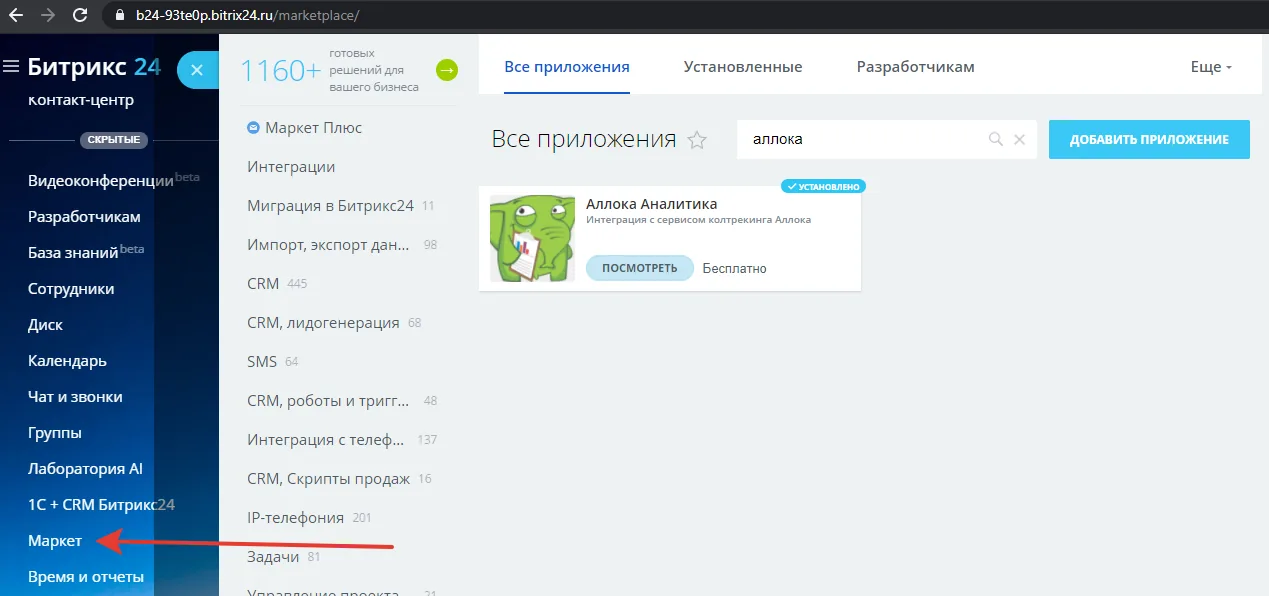The image size is (1269, 596).
Task: Select the CRM, лидогенерация category
Action: [x=323, y=323]
